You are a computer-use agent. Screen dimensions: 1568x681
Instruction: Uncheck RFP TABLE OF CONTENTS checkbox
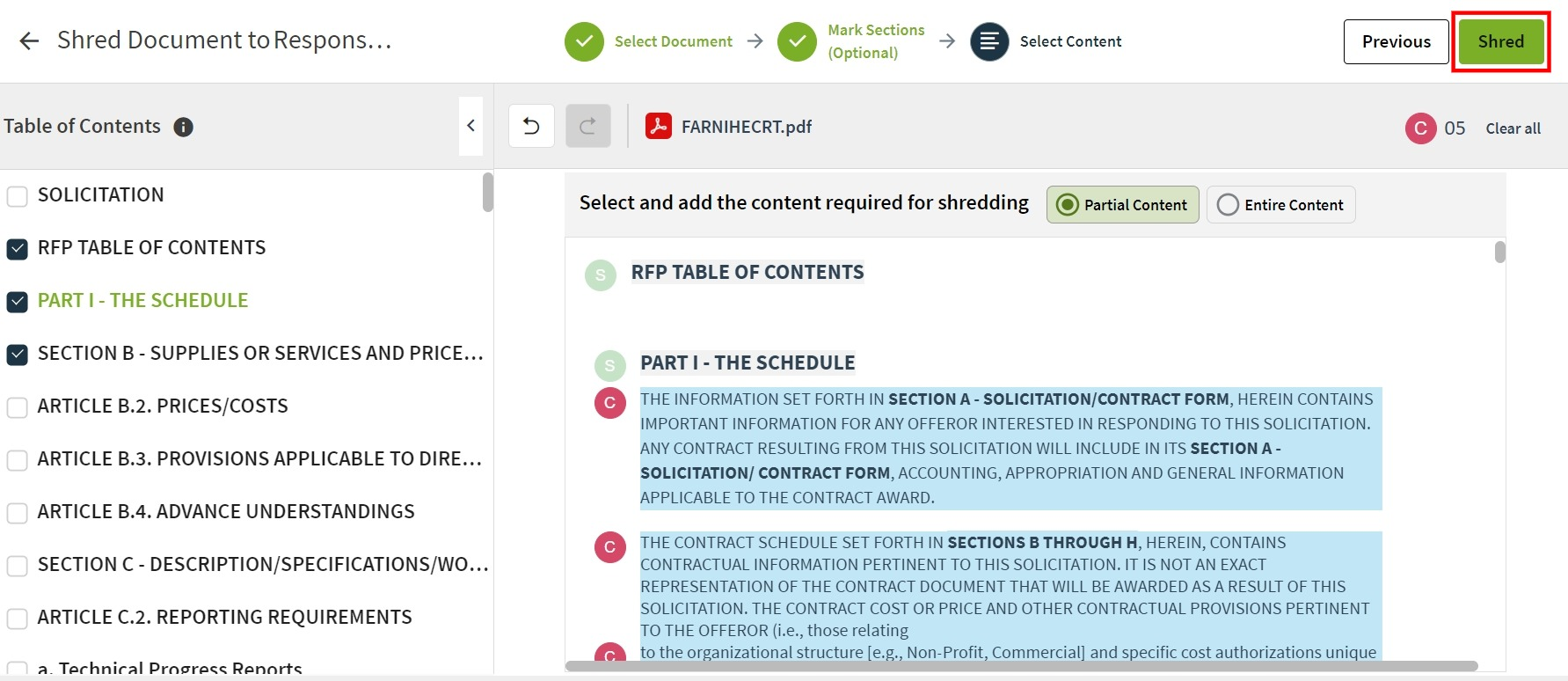(x=18, y=249)
